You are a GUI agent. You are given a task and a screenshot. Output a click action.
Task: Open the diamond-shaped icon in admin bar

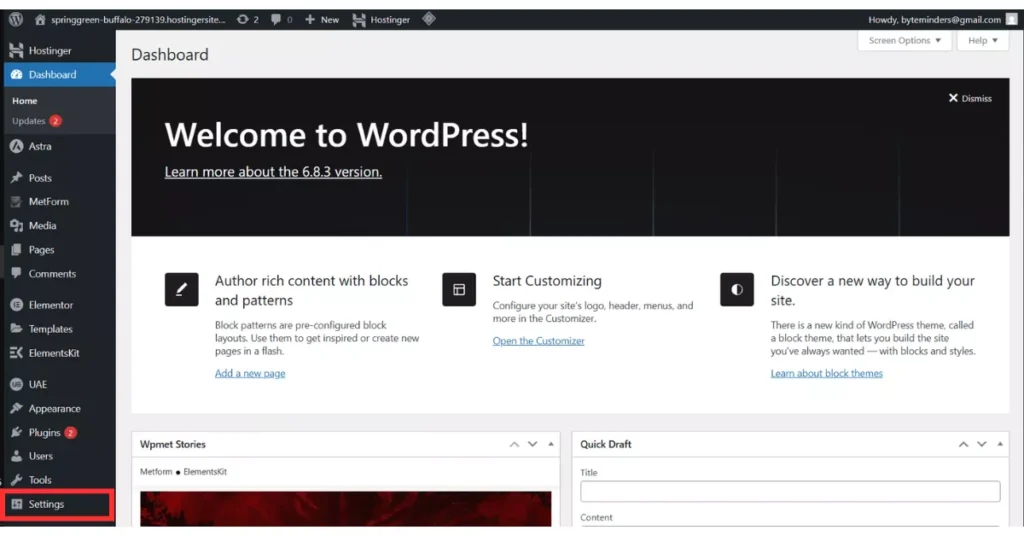(428, 19)
